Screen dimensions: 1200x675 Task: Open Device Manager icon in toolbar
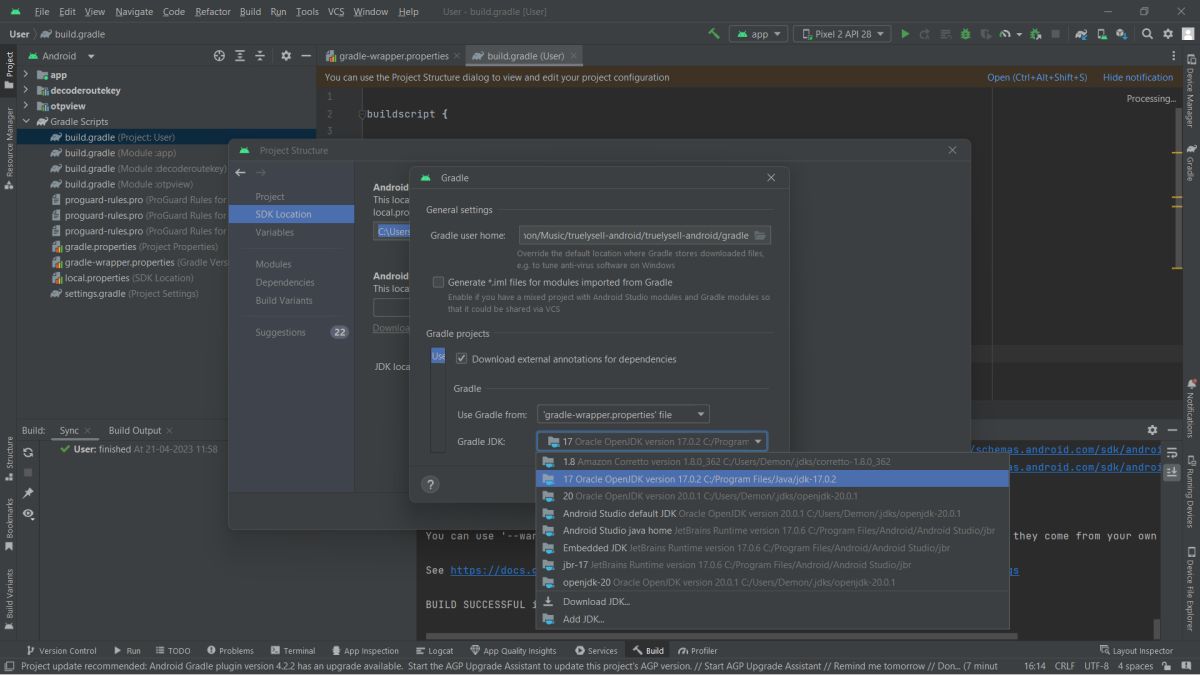pyautogui.click(x=1100, y=33)
